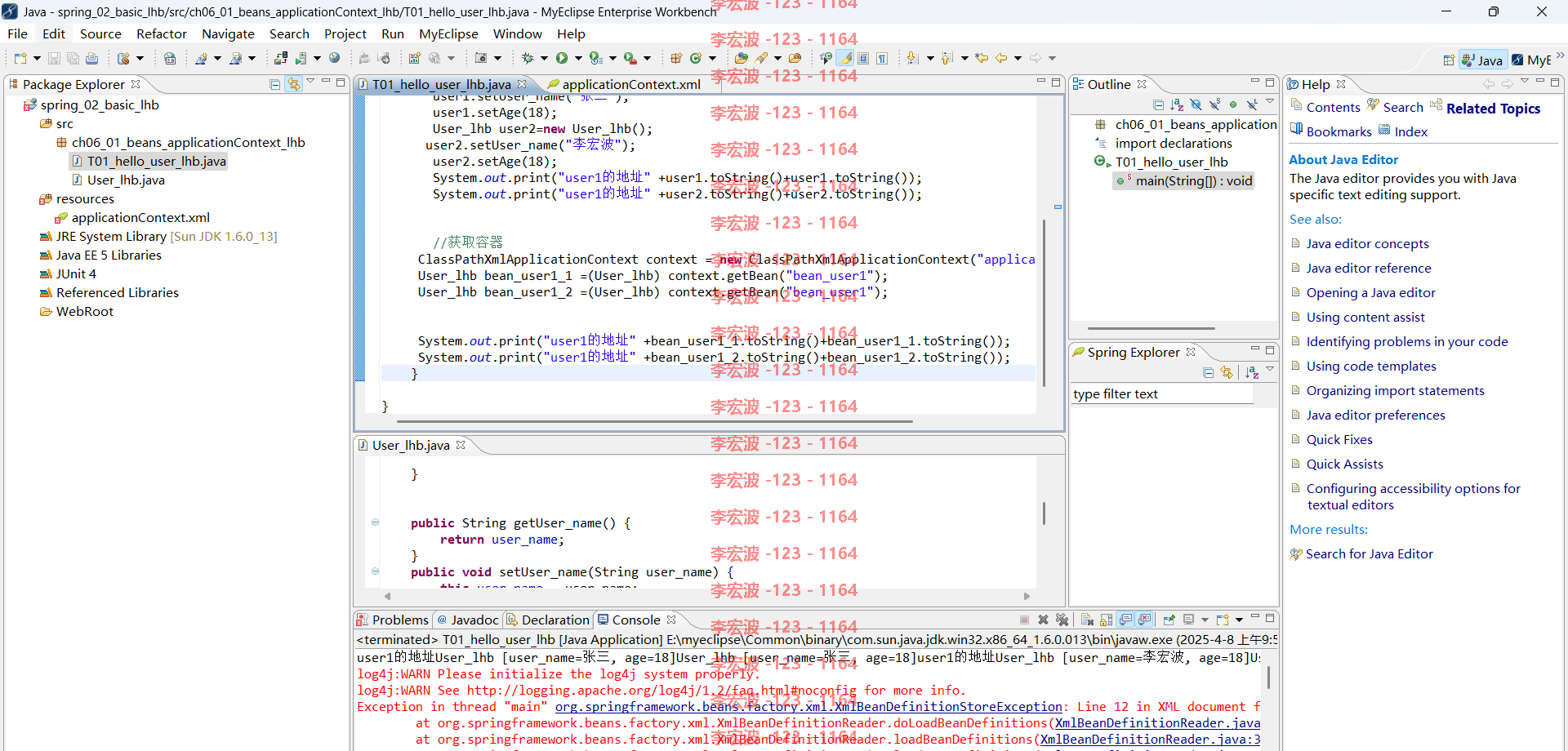Select main(String[]) : void in Outline
Screen dimensions: 1568x751
[x=1184, y=180]
